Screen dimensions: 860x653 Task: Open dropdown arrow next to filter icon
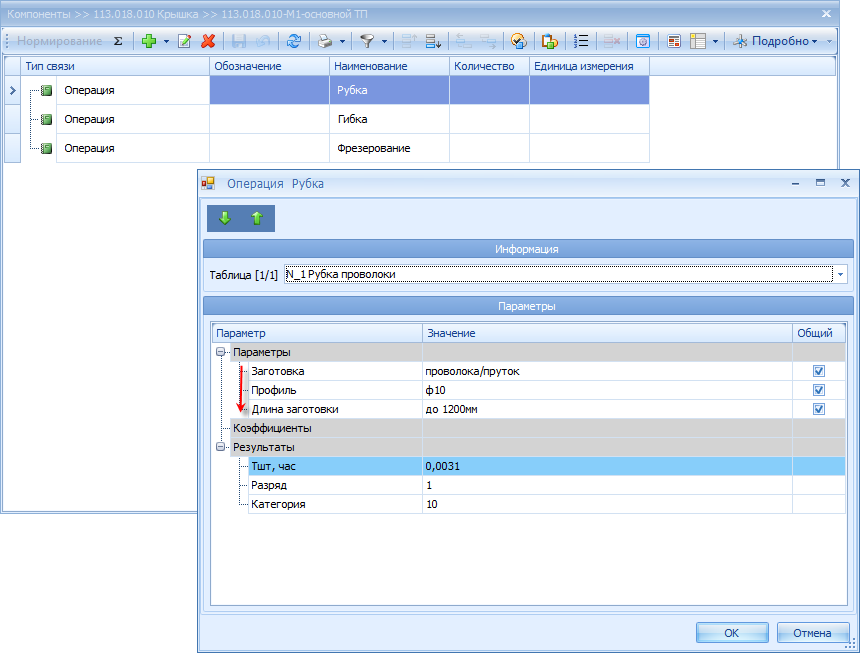[384, 41]
